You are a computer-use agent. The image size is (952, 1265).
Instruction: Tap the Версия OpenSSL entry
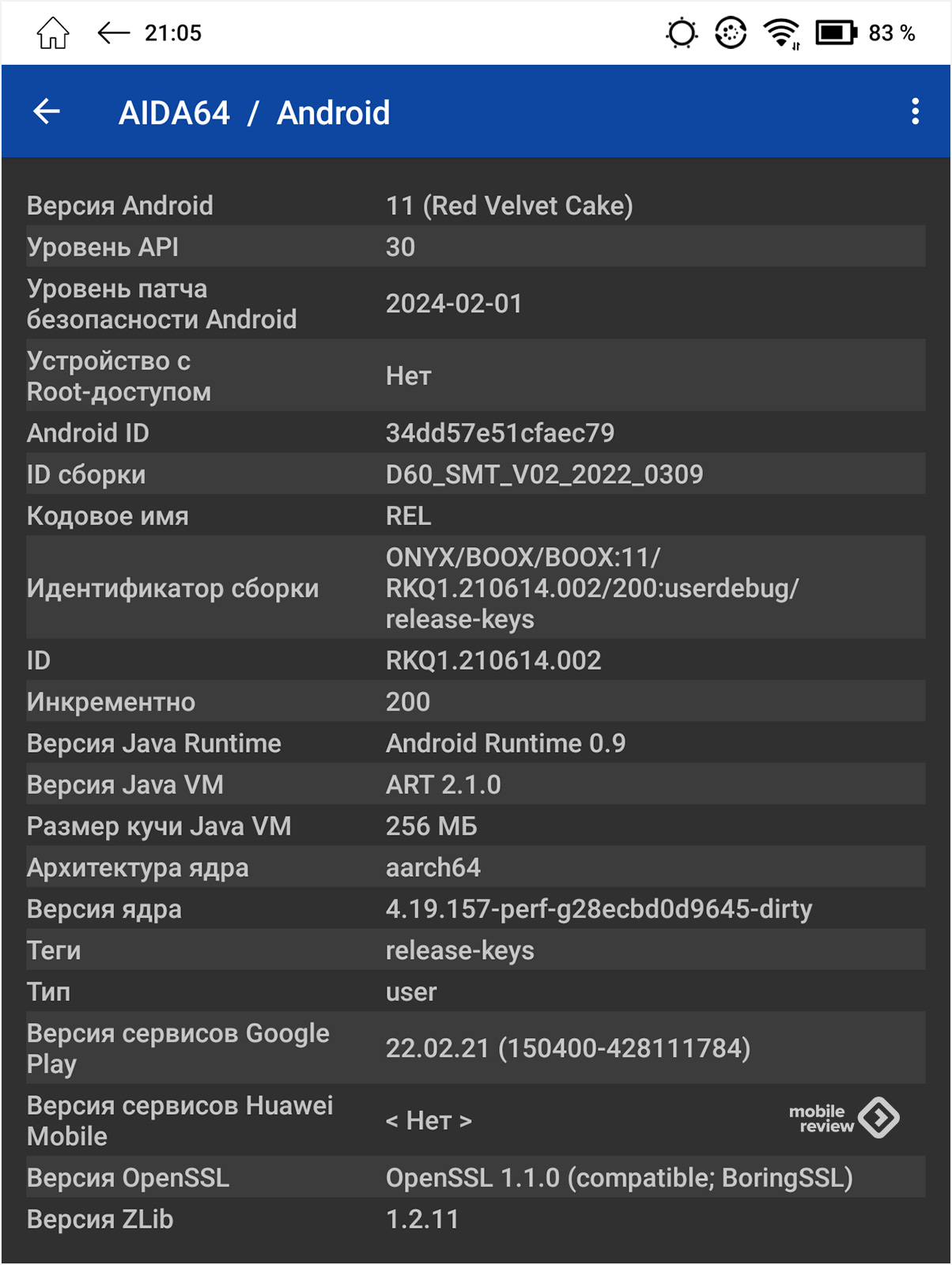pos(476,1177)
